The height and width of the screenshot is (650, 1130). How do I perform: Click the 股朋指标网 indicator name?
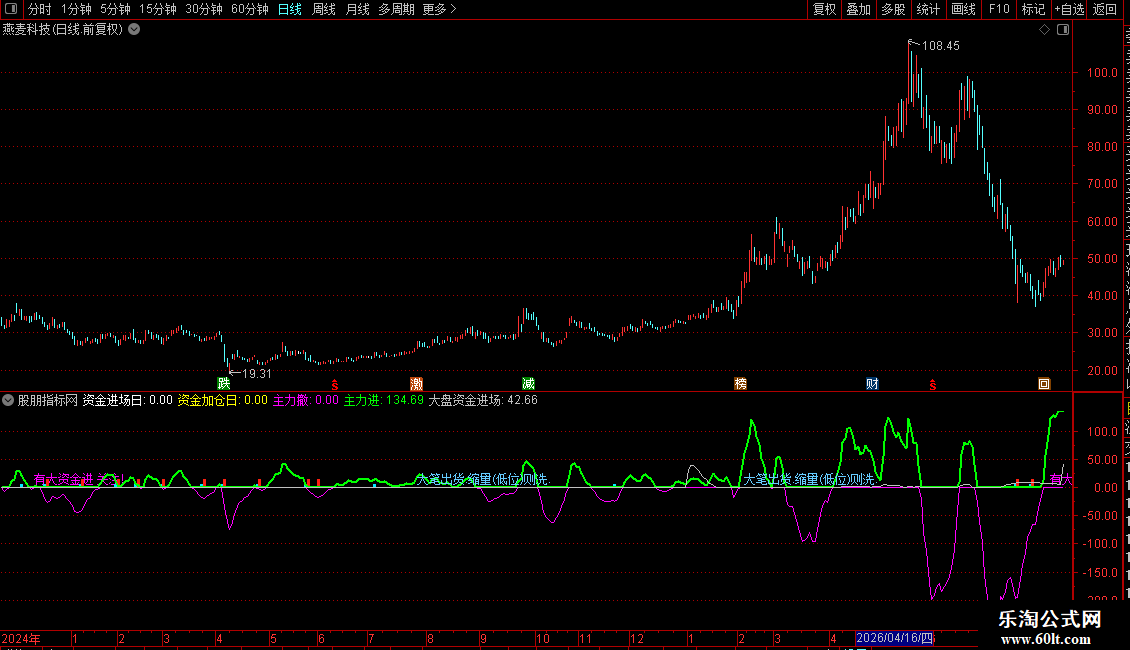48,400
